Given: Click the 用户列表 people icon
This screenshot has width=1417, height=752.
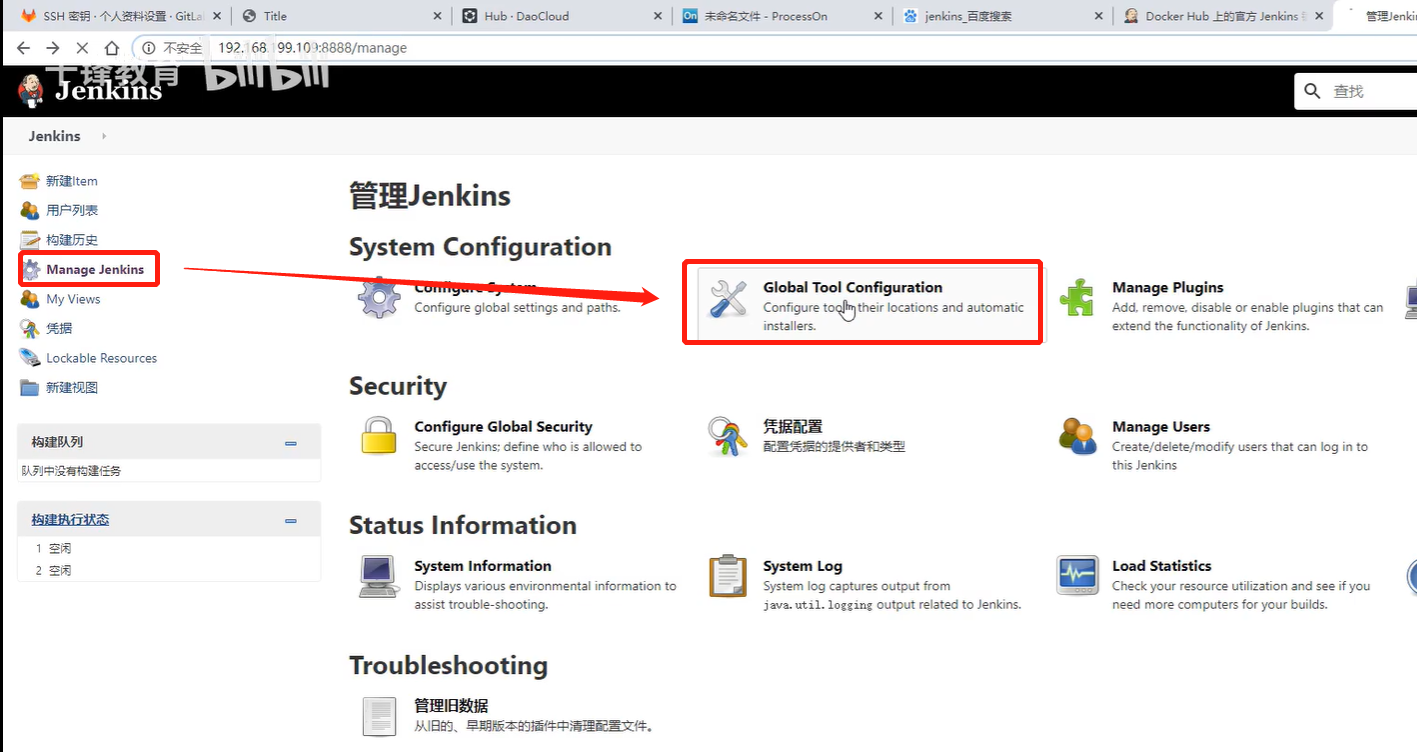Looking at the screenshot, I should (30, 210).
